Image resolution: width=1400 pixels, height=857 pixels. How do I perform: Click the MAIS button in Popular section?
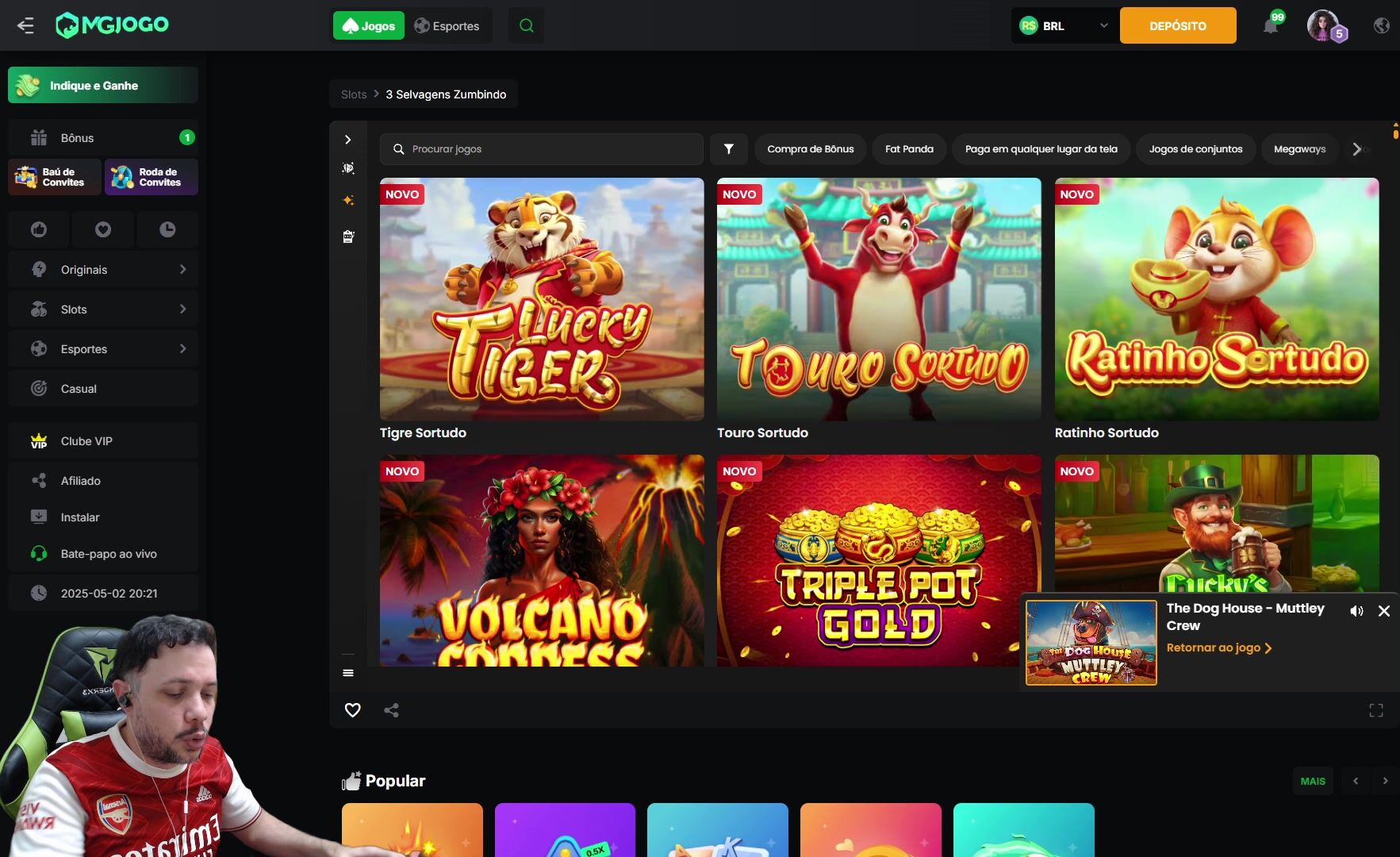1313,781
